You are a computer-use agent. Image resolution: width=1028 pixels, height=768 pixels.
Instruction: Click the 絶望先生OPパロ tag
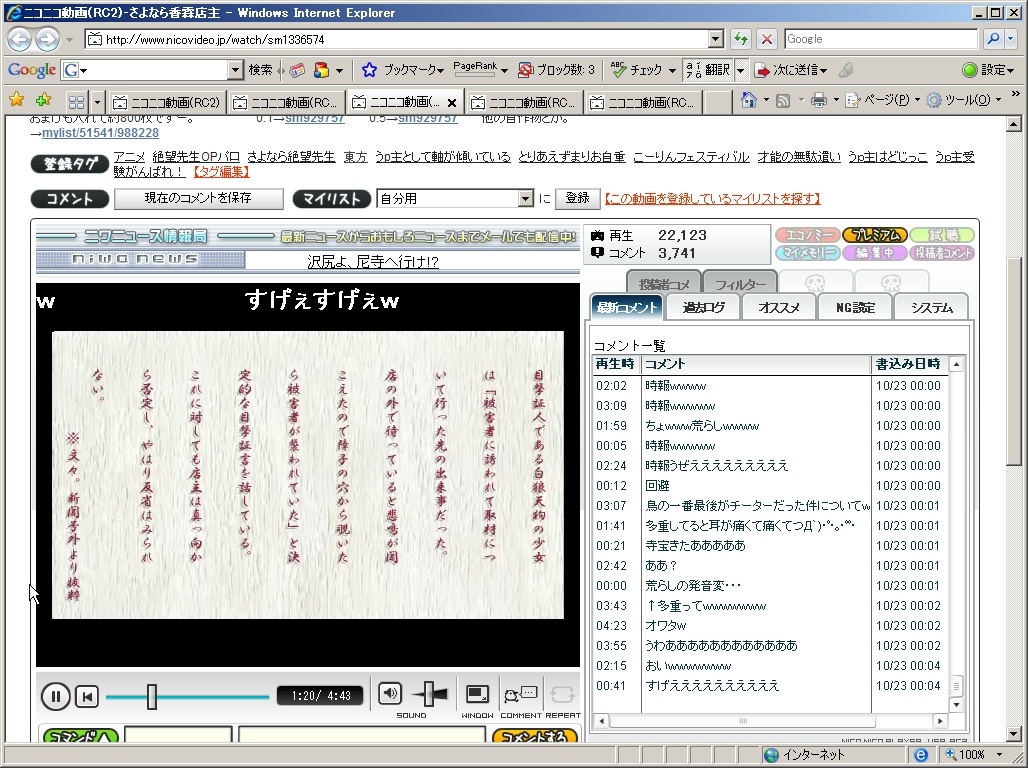196,157
